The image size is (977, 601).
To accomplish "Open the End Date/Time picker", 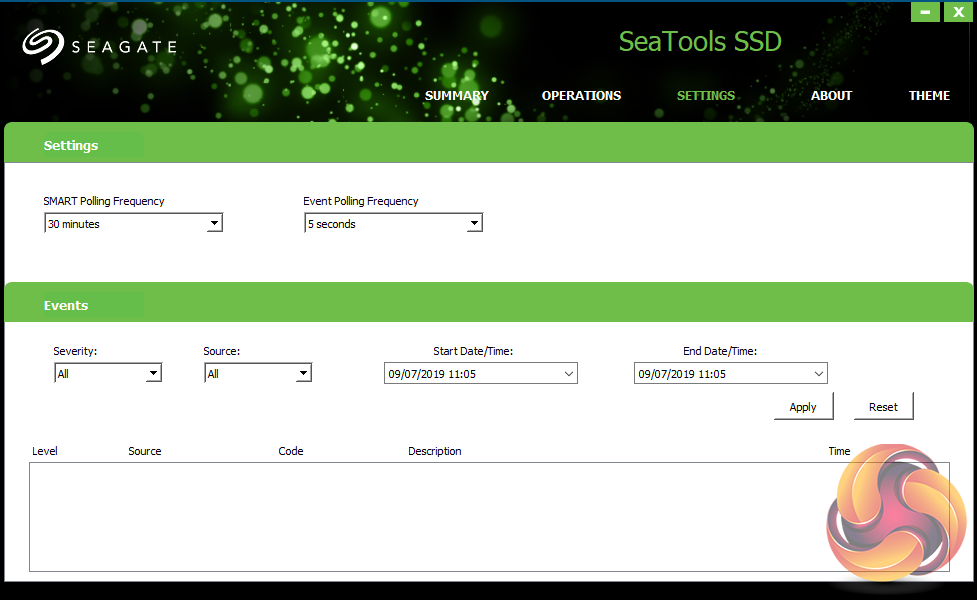I will tap(819, 374).
